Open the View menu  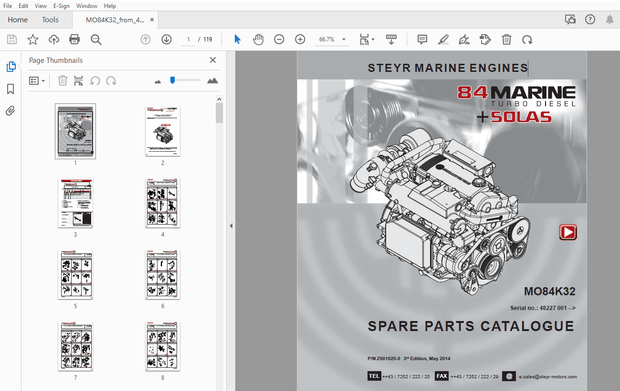[40, 6]
